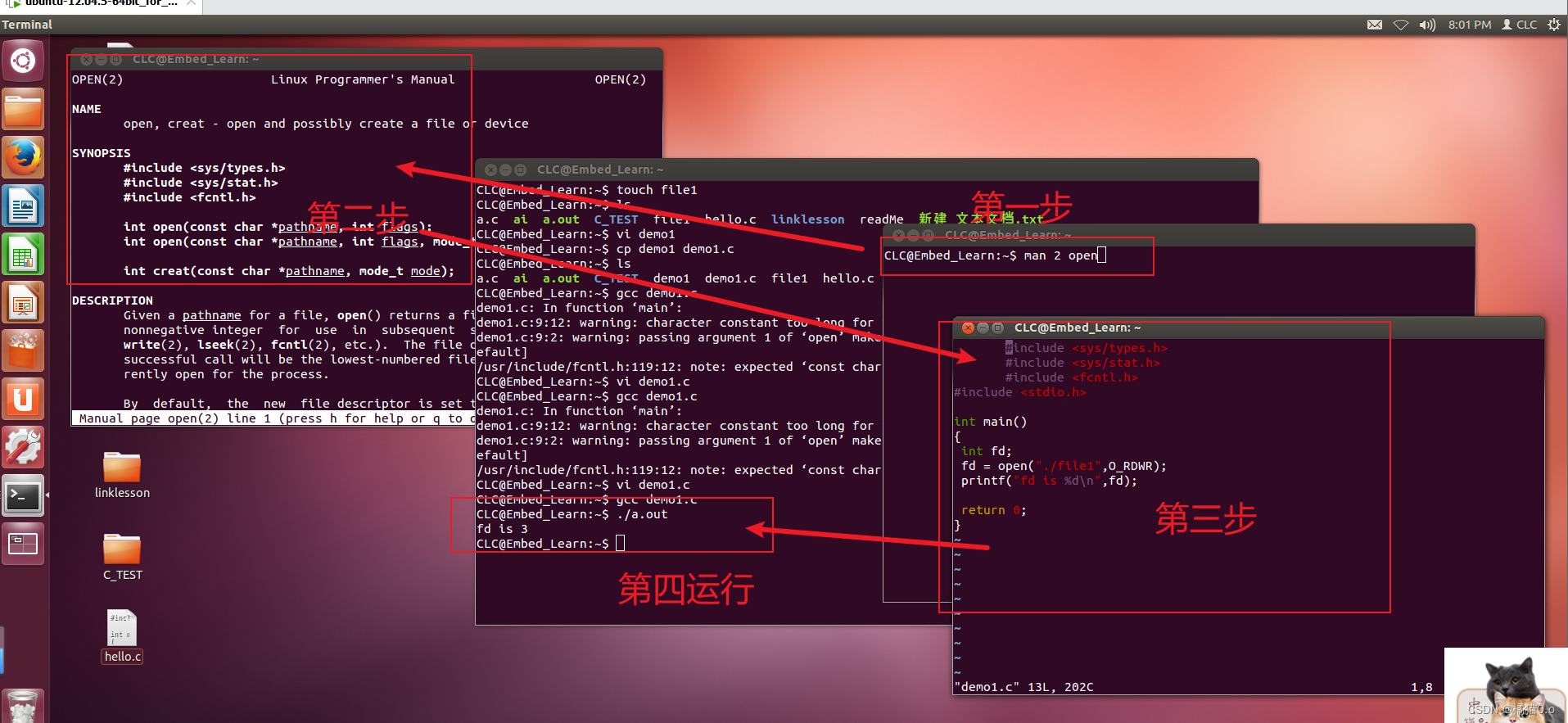Select the linklesson folder on the desktop
This screenshot has width=1568, height=723.
click(x=122, y=475)
